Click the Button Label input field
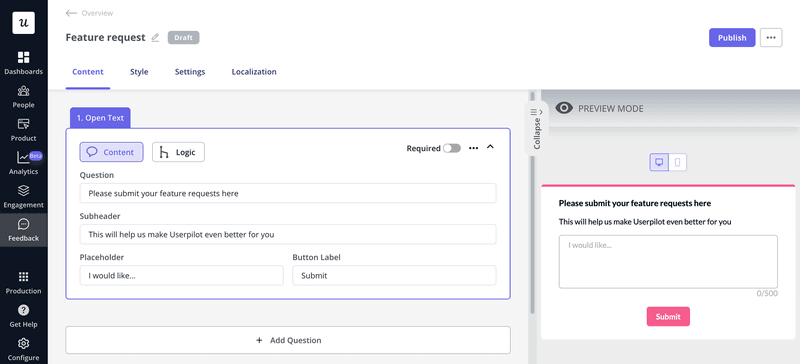Image resolution: width=800 pixels, height=364 pixels. coord(394,275)
